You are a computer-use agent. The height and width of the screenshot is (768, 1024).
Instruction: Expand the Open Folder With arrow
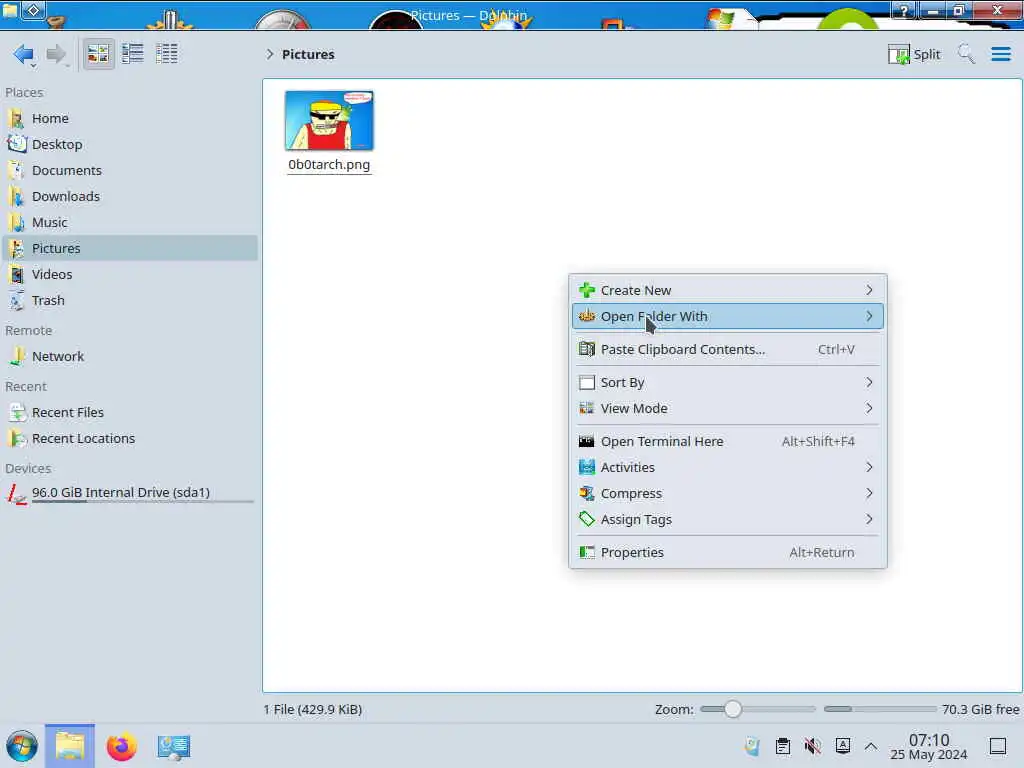(x=869, y=316)
